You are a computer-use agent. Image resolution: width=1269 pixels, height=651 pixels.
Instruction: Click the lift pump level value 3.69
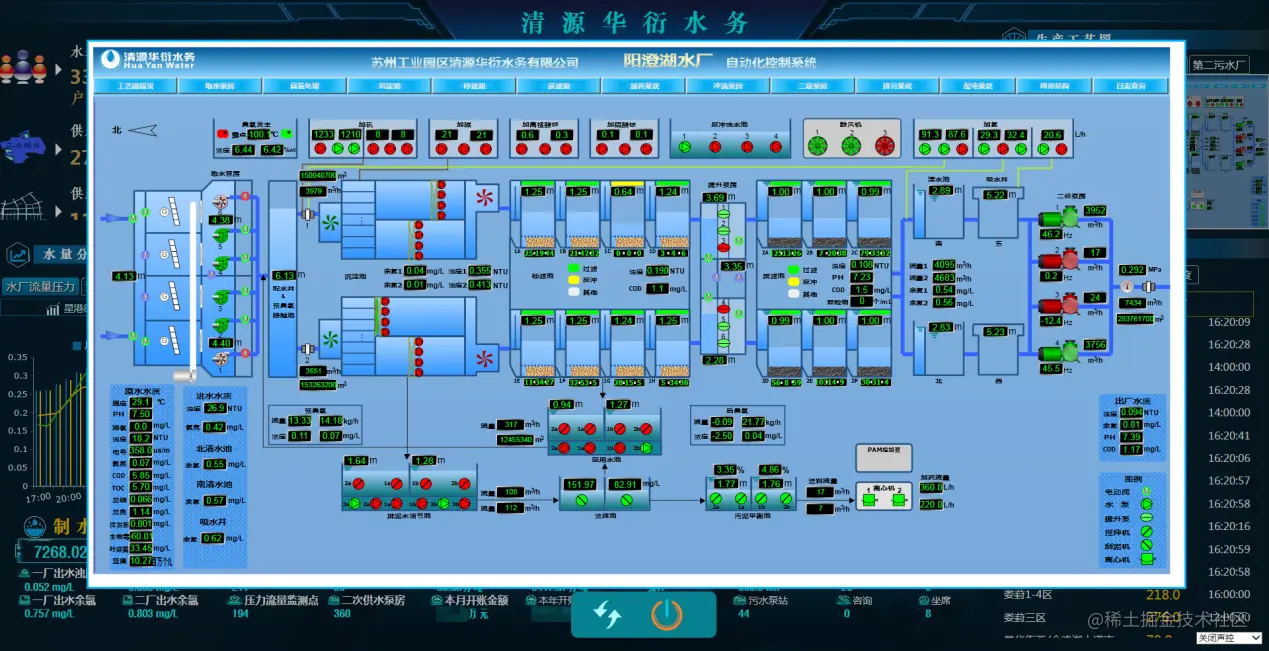tap(714, 197)
